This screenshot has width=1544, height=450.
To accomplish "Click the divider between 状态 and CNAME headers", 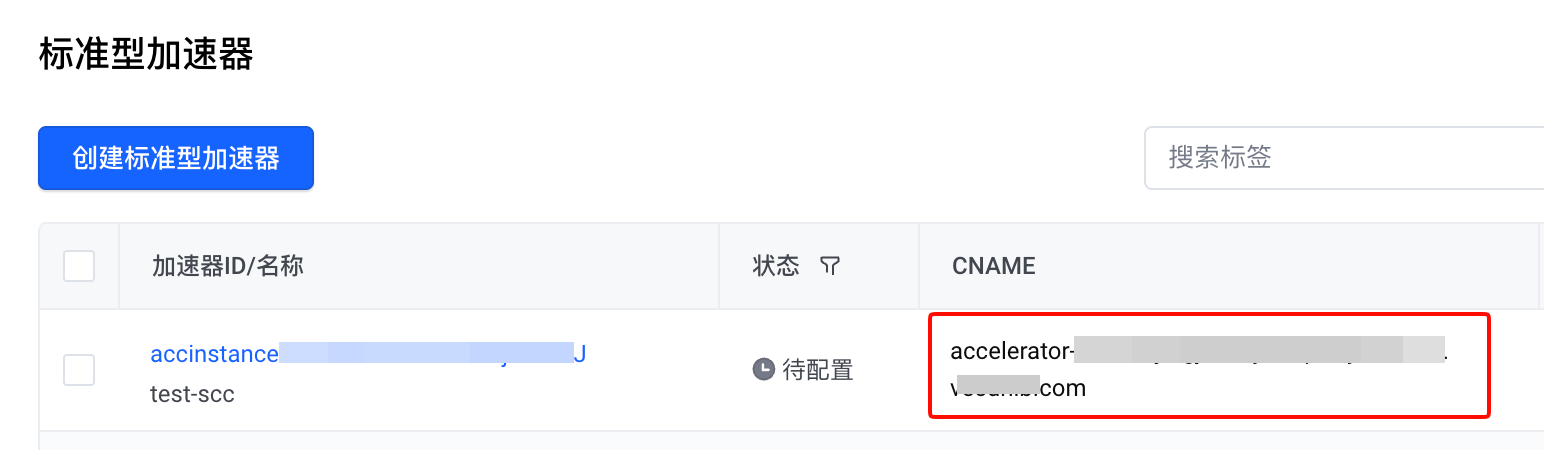I will pyautogui.click(x=919, y=266).
